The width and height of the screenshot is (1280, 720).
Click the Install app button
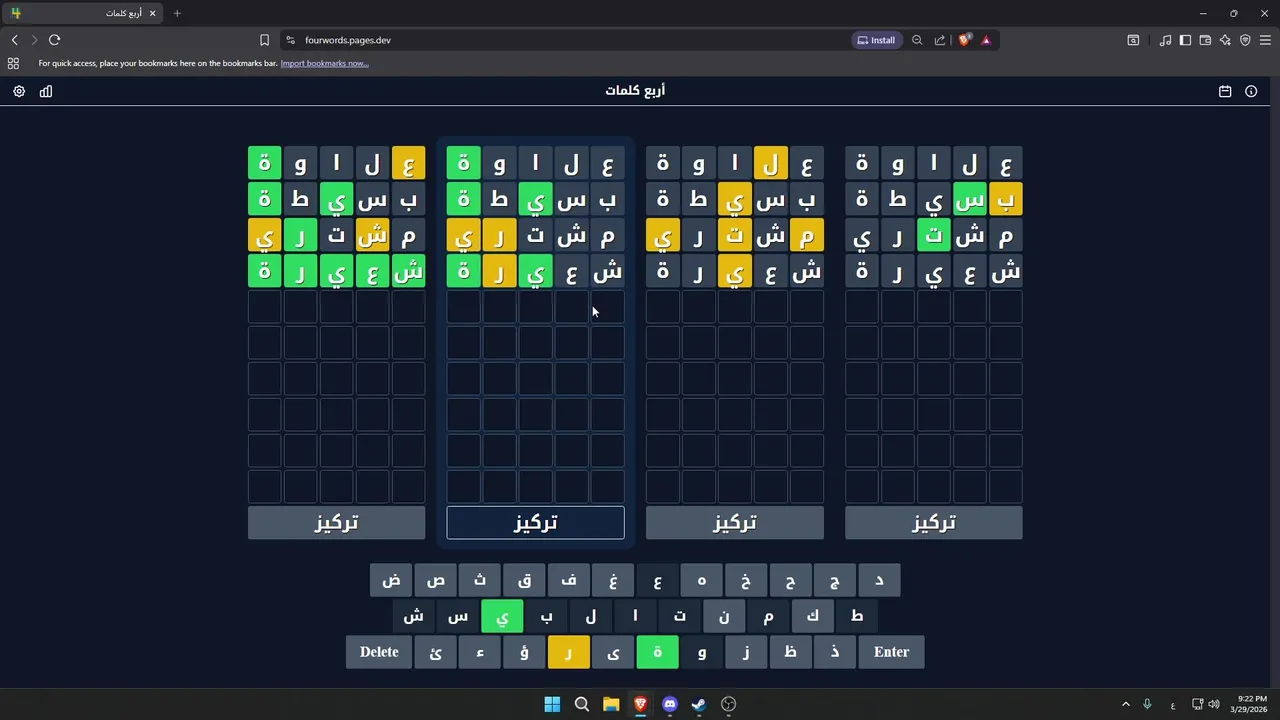tap(876, 40)
